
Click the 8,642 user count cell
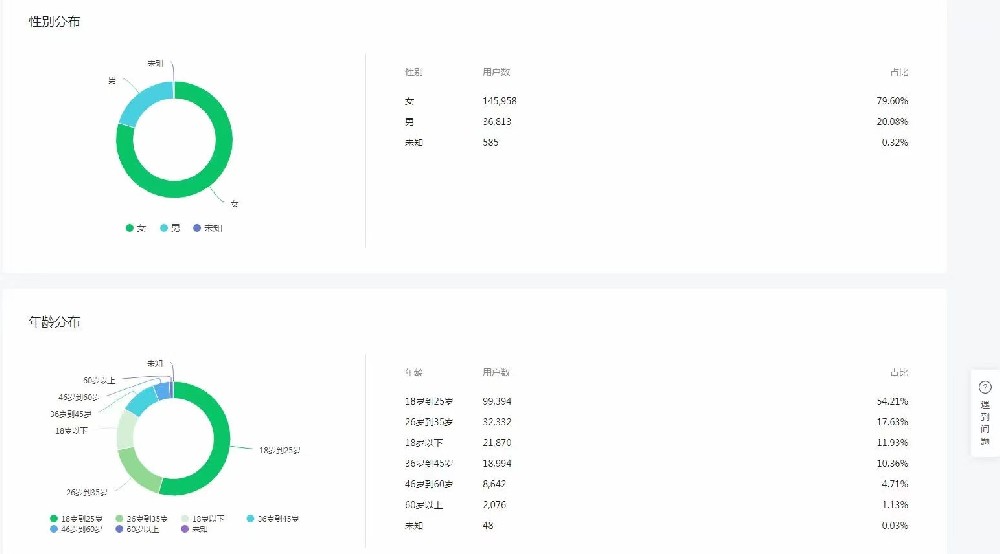coord(494,484)
